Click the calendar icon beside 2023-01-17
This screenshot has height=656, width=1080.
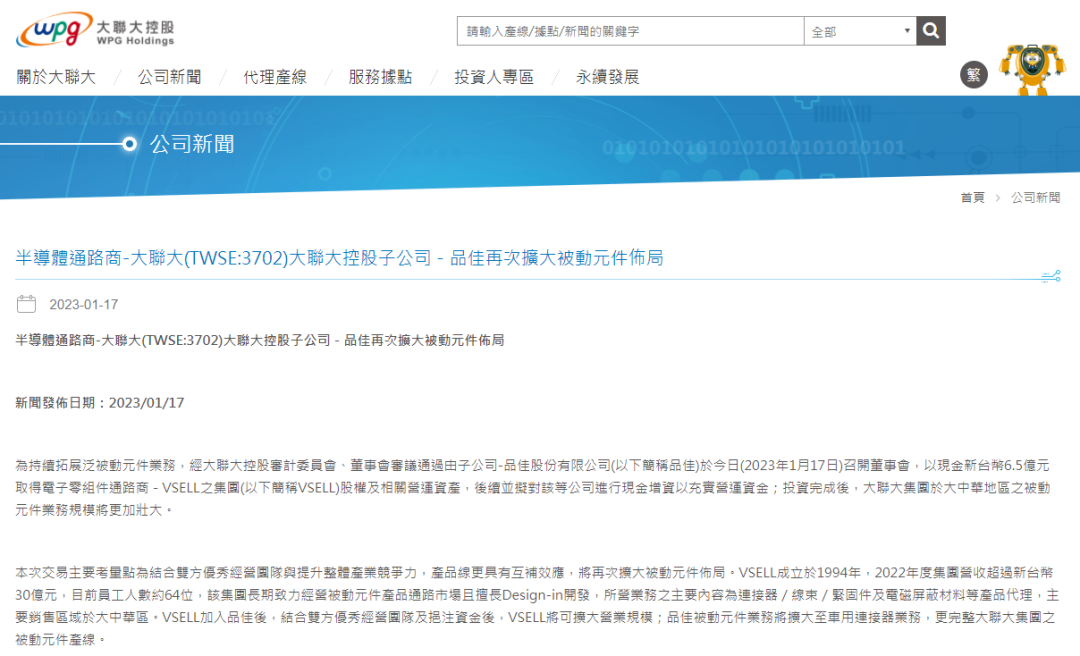click(26, 304)
